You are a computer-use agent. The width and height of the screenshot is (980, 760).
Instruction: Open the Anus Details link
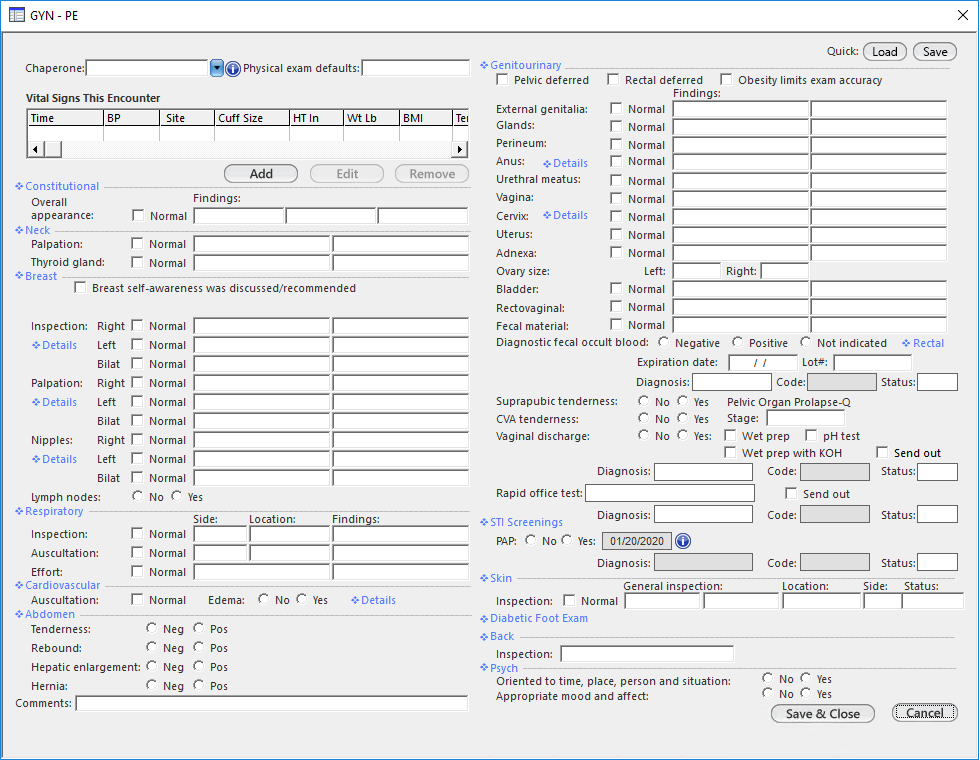click(565, 164)
